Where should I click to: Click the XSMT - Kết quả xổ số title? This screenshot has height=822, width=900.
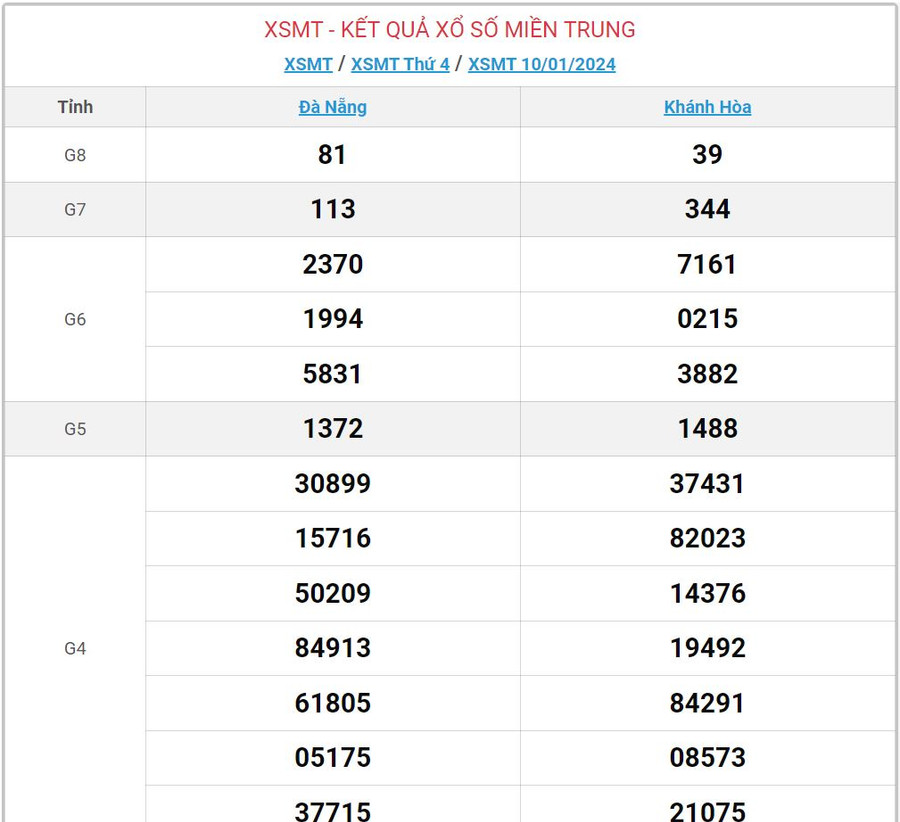click(449, 30)
